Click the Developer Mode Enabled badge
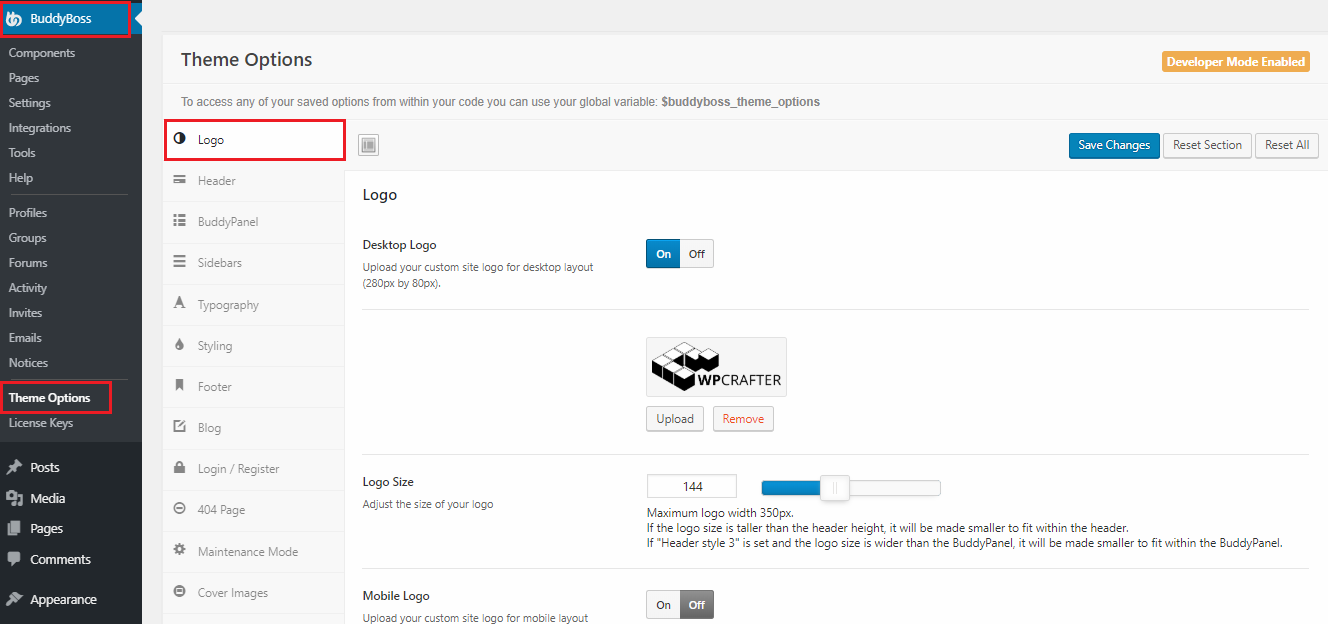 pos(1236,62)
